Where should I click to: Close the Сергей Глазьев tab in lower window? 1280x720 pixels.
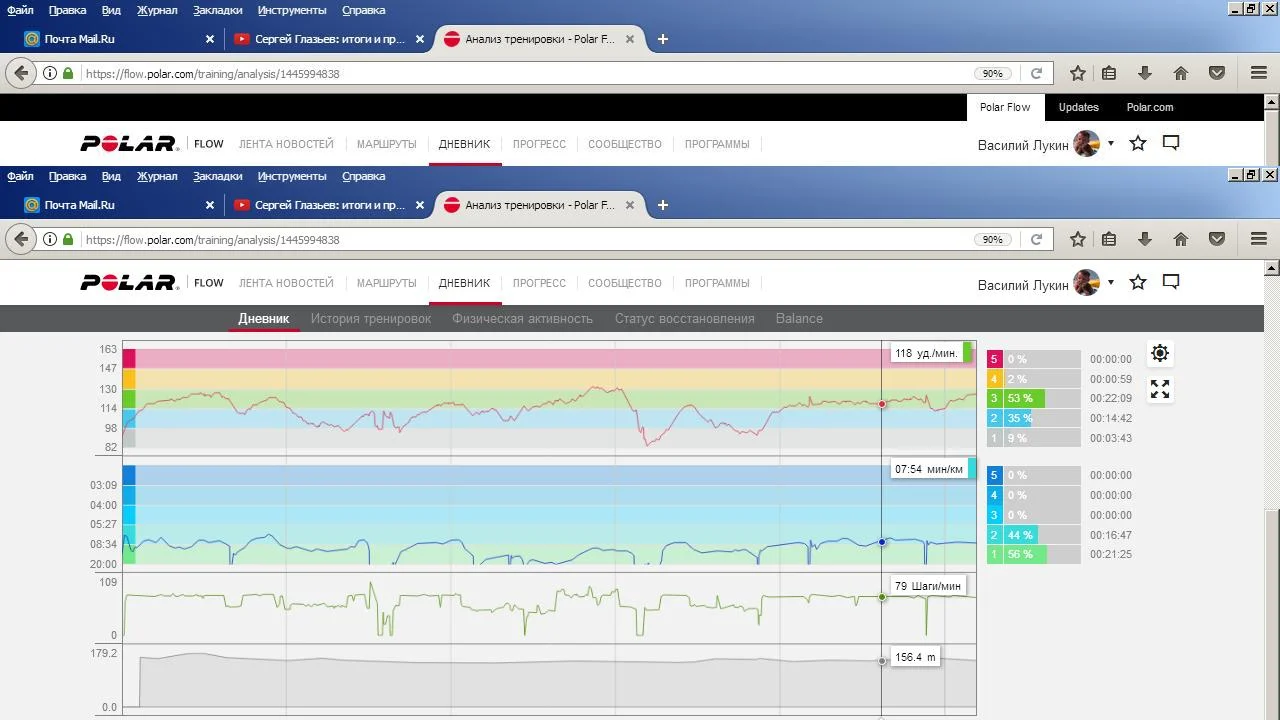click(420, 205)
